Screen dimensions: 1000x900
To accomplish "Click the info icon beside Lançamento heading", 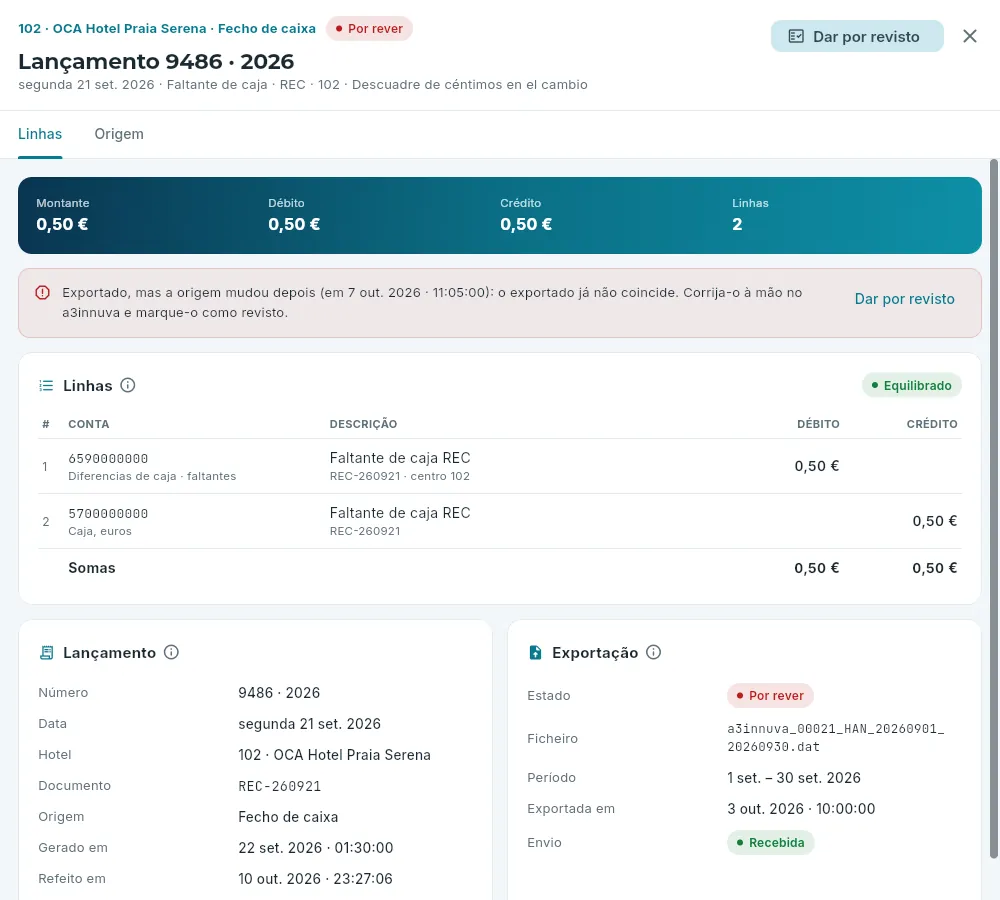I will coord(171,652).
